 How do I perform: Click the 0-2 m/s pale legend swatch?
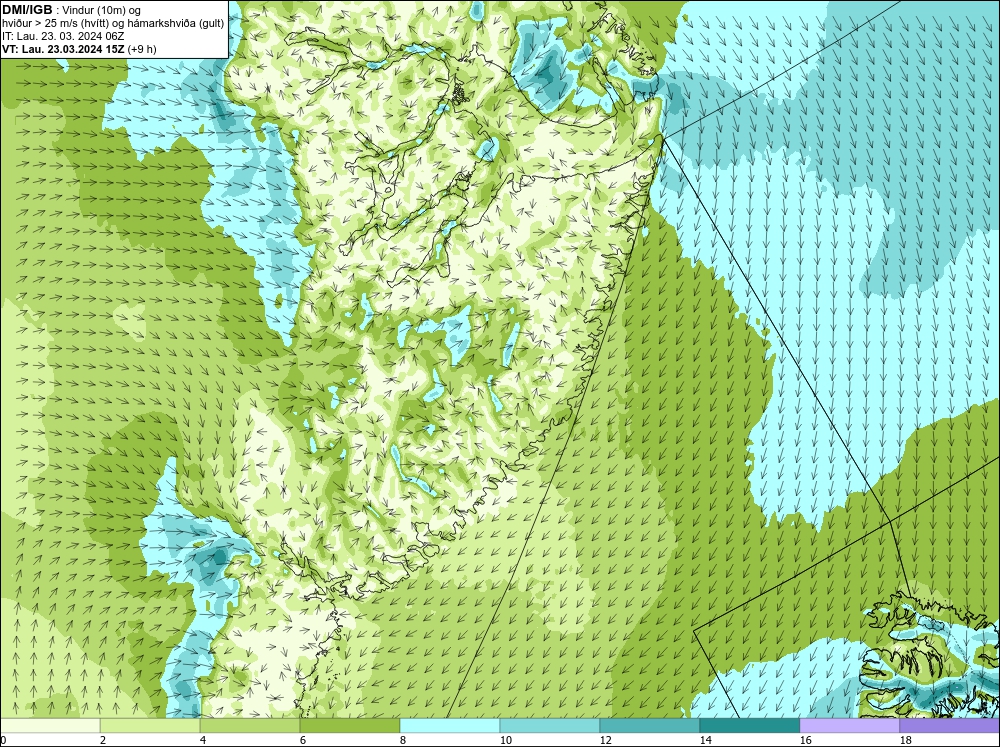click(x=50, y=726)
